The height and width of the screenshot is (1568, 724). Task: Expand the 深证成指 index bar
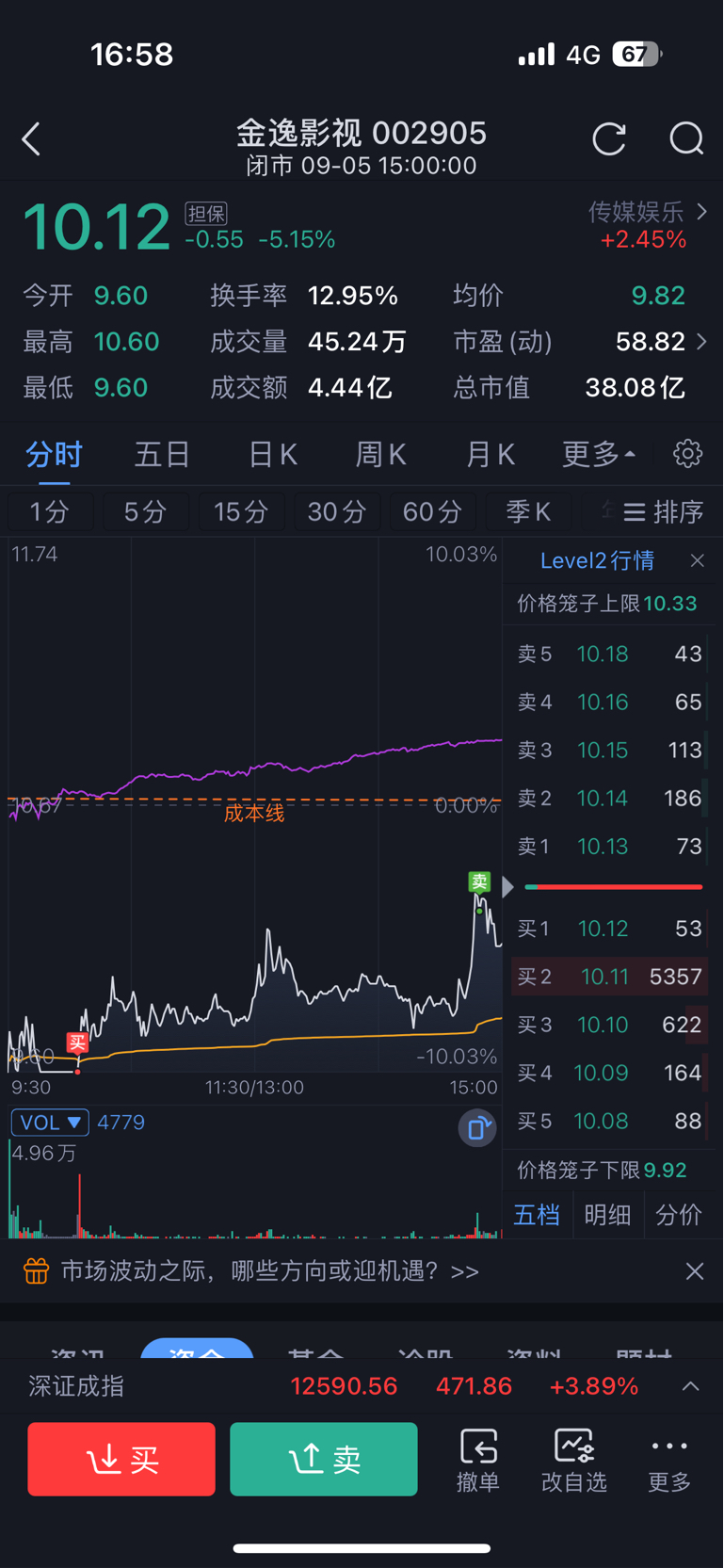pos(691,1386)
